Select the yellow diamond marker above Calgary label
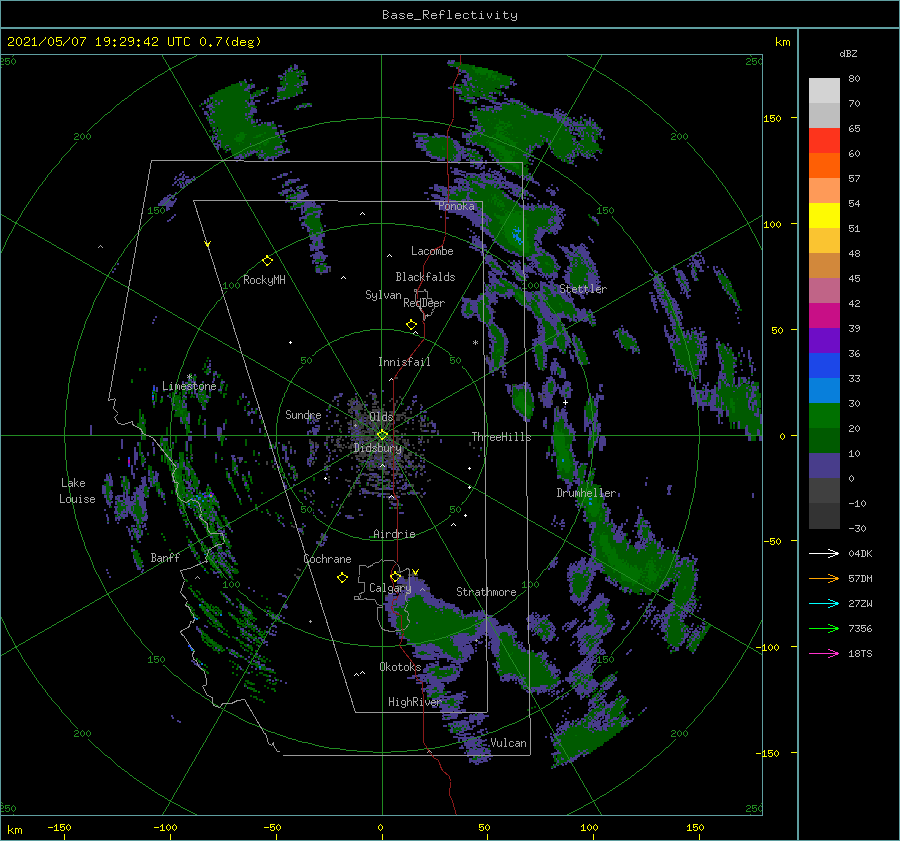The height and width of the screenshot is (841, 900). [x=395, y=576]
